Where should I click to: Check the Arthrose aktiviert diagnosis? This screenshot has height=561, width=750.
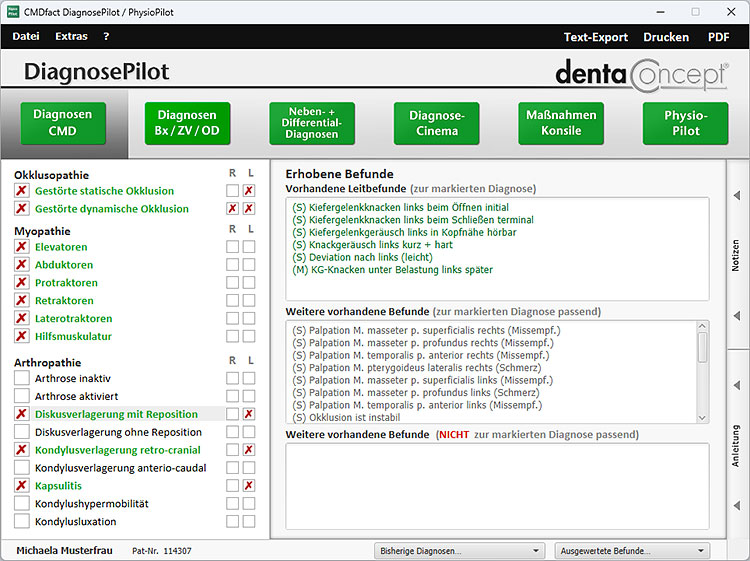click(x=21, y=396)
